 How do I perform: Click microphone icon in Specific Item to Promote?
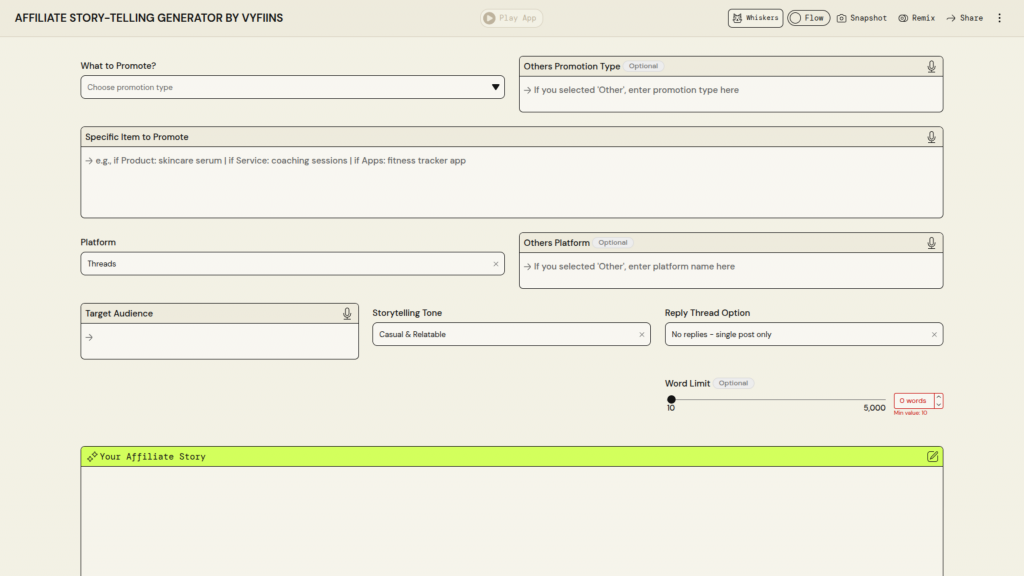tap(931, 137)
